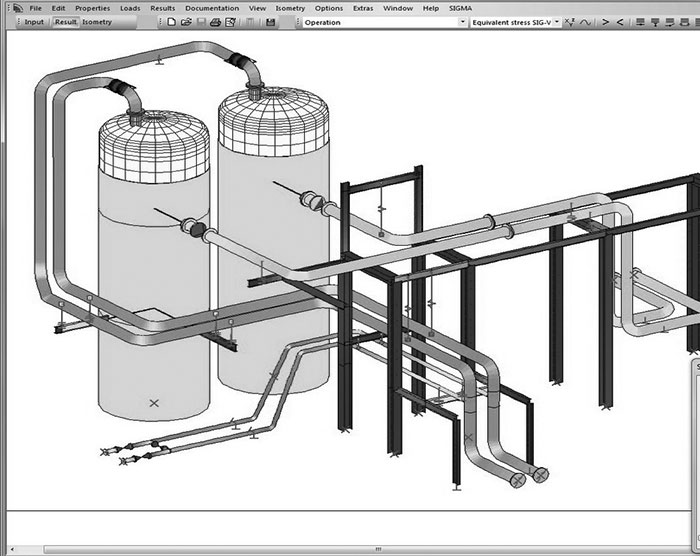700x556 pixels.
Task: Activate the Isometry mode button
Action: pos(97,21)
